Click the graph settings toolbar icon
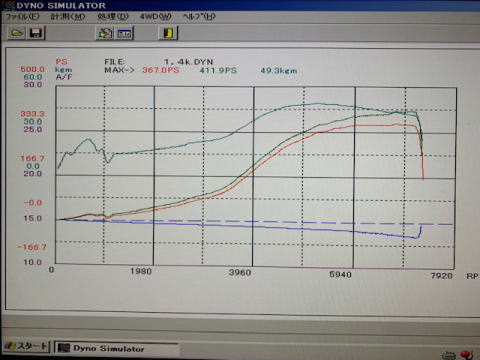The image size is (480, 360). click(x=105, y=33)
